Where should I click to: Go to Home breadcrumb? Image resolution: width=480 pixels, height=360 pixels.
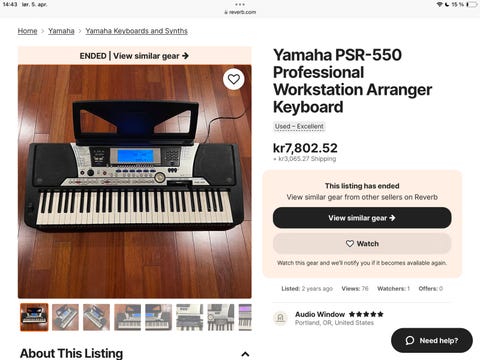click(27, 31)
